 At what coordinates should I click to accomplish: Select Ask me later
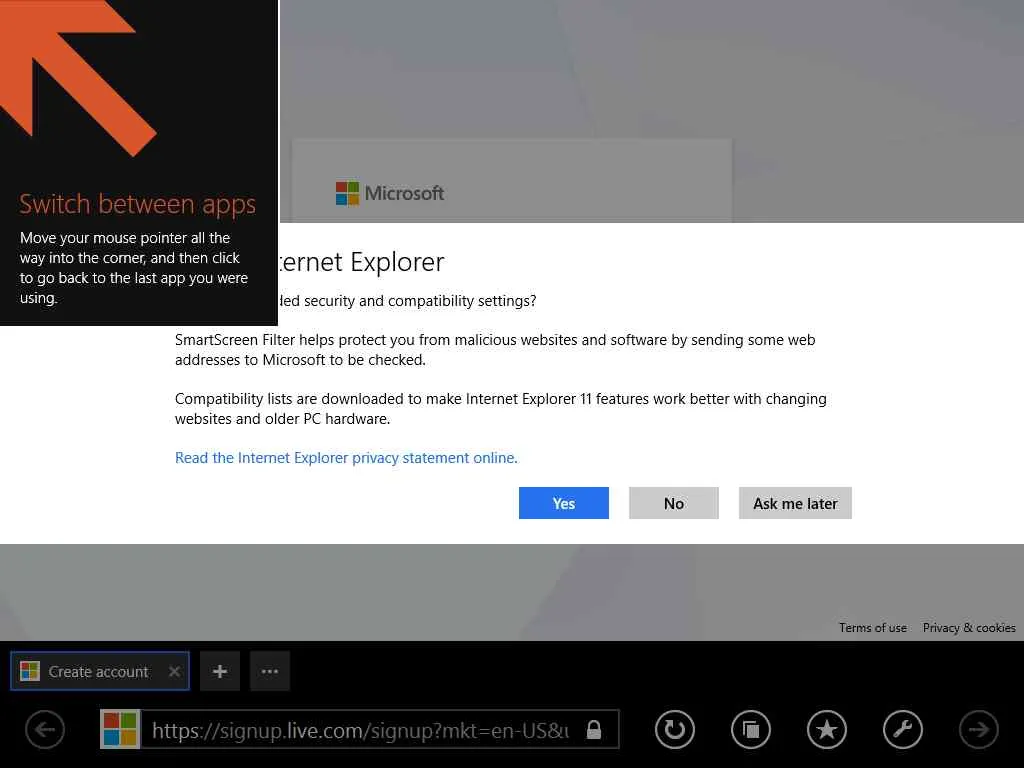795,503
